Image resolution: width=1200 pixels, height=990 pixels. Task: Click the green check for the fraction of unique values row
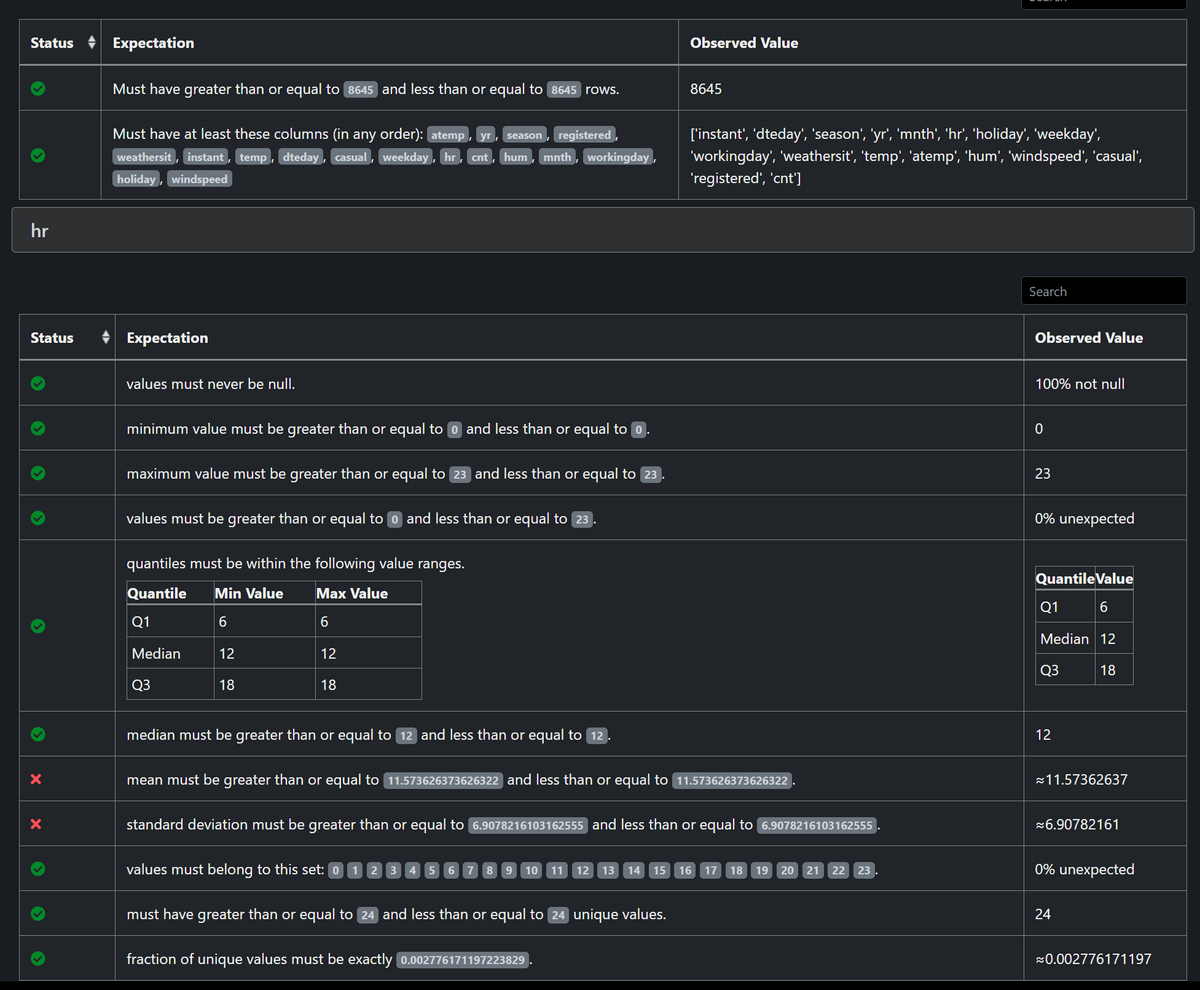click(37, 959)
